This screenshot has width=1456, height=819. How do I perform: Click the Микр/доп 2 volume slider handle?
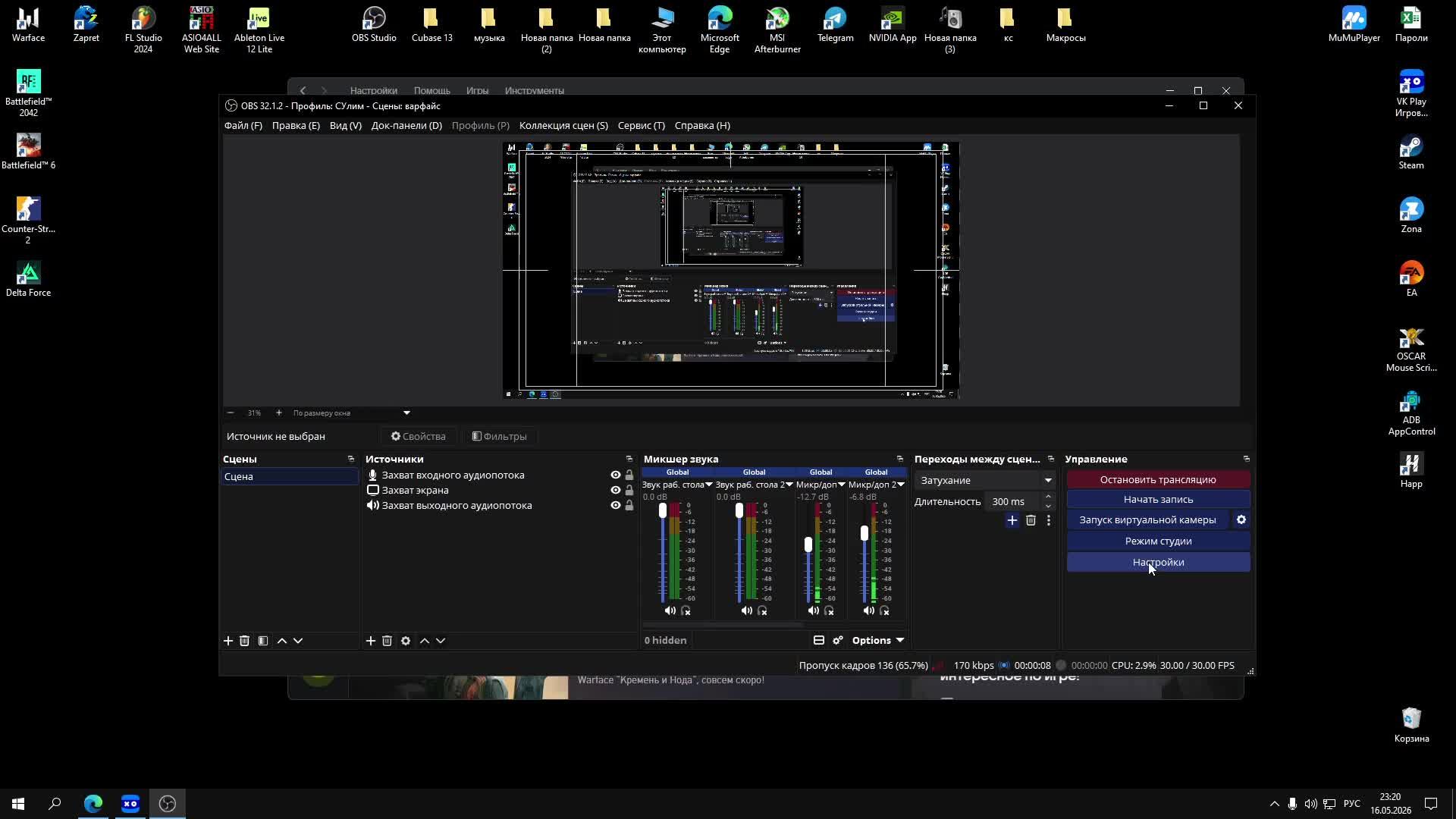point(864,533)
